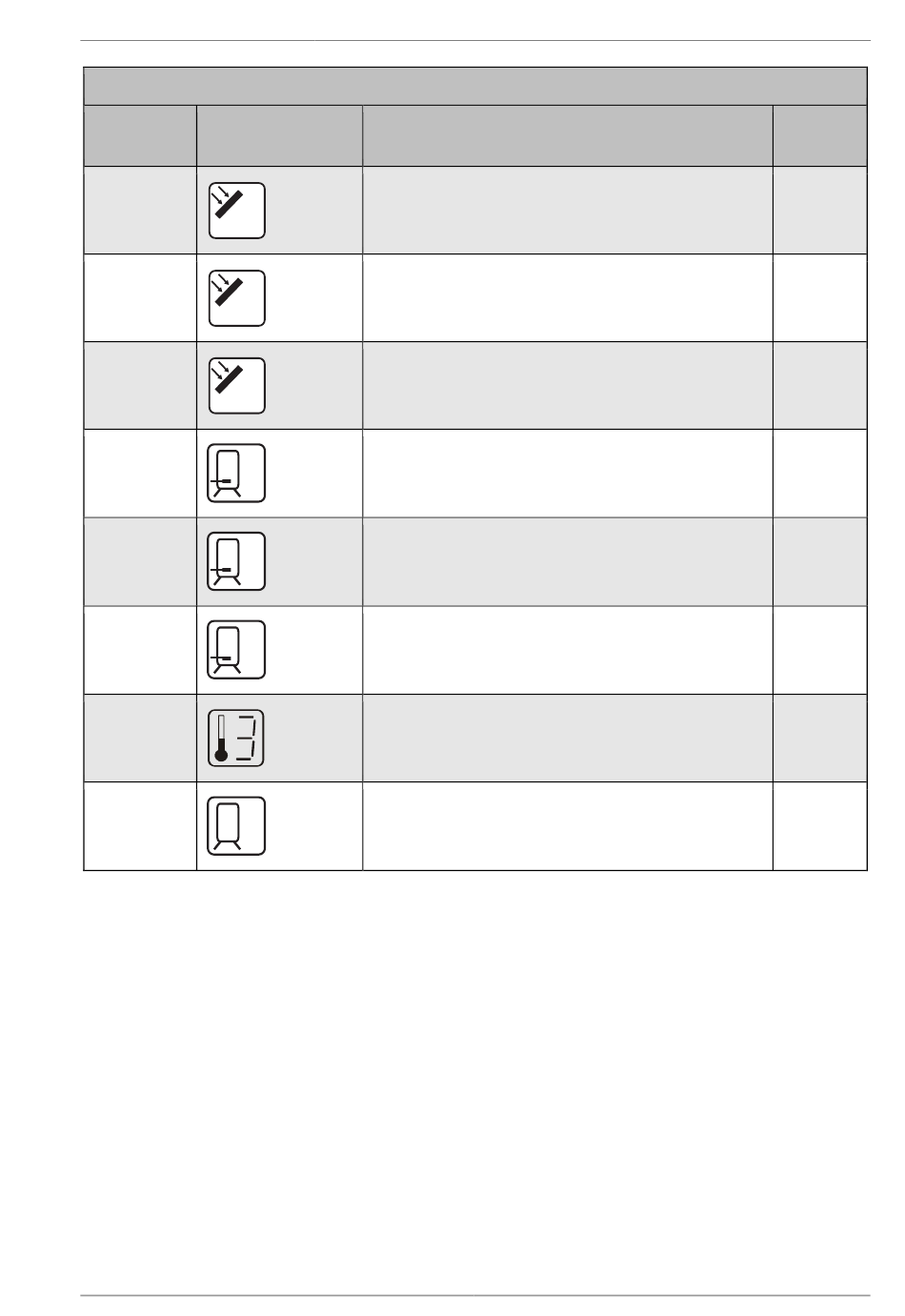Choose the tank sensor icon in sixth row
The width and height of the screenshot is (905, 1316).
coord(236,649)
